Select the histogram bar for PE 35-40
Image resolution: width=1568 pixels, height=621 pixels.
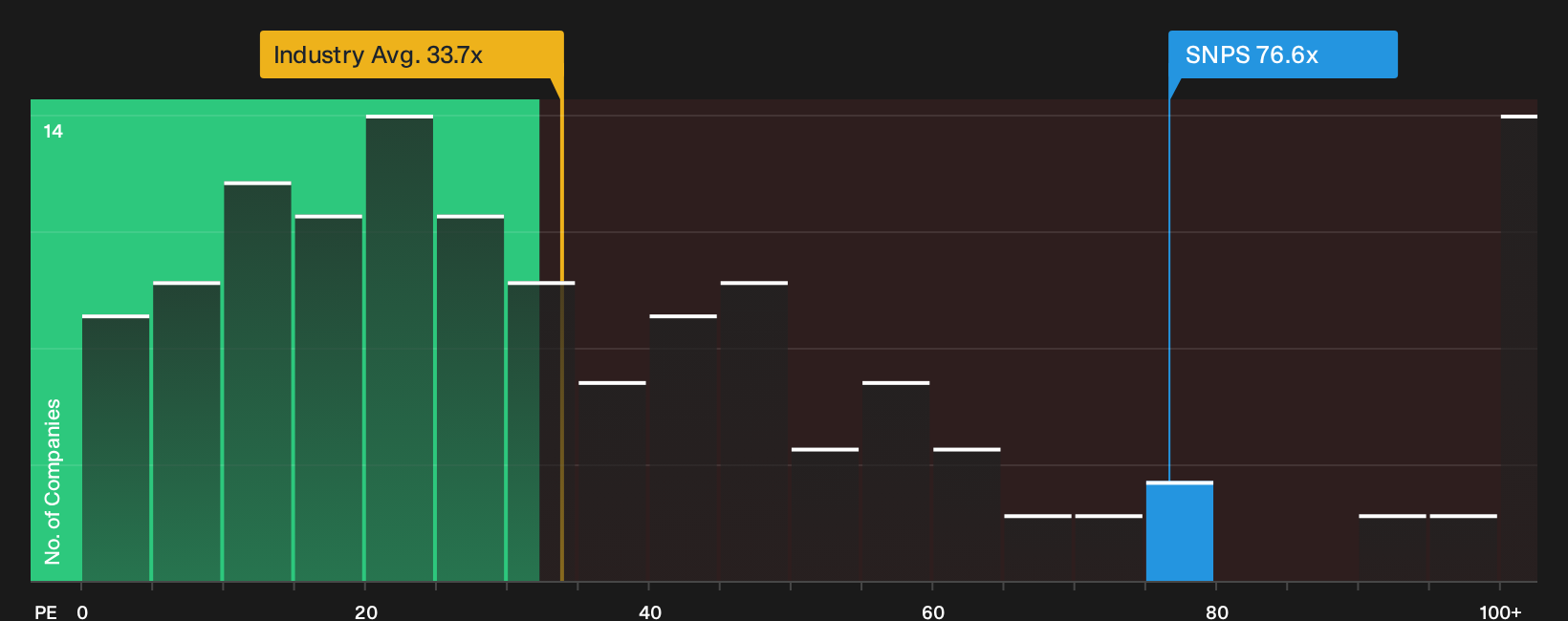pyautogui.click(x=613, y=482)
